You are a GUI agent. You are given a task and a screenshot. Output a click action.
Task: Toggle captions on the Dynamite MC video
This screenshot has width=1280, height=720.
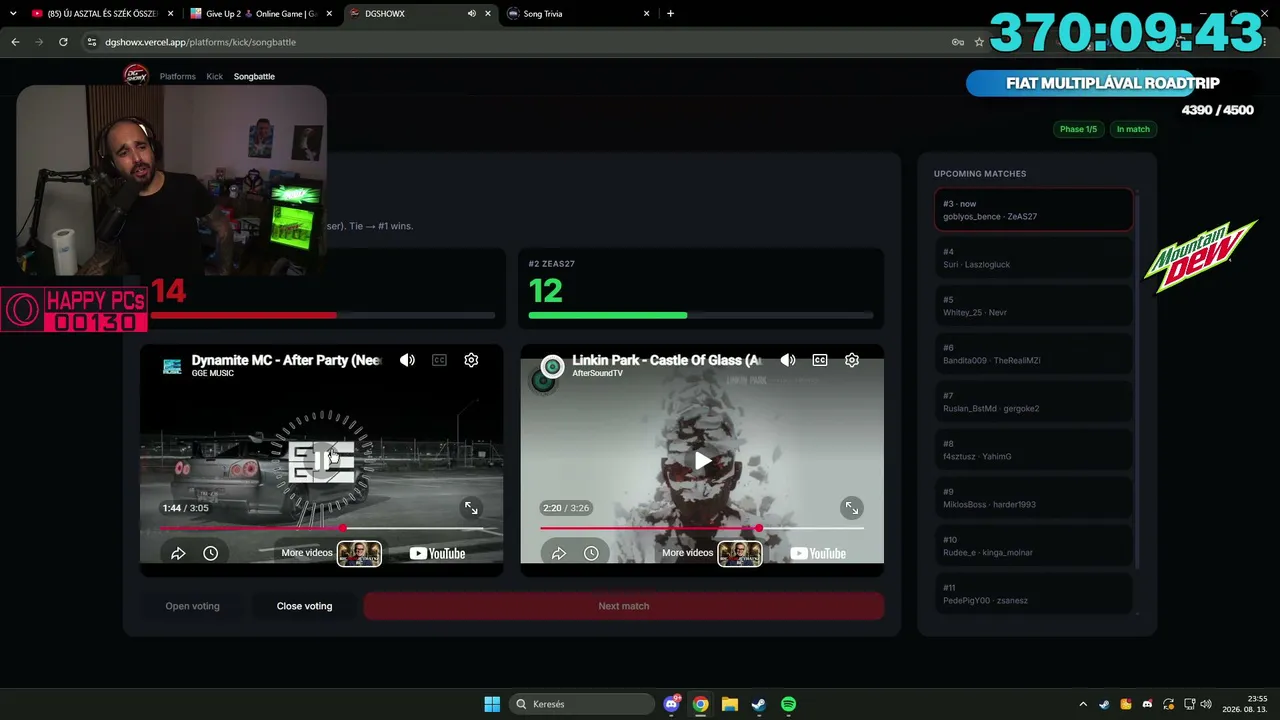pyautogui.click(x=439, y=360)
